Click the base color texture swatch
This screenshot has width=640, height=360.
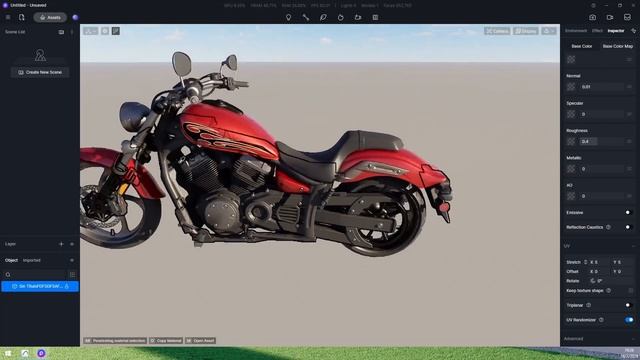(x=571, y=60)
